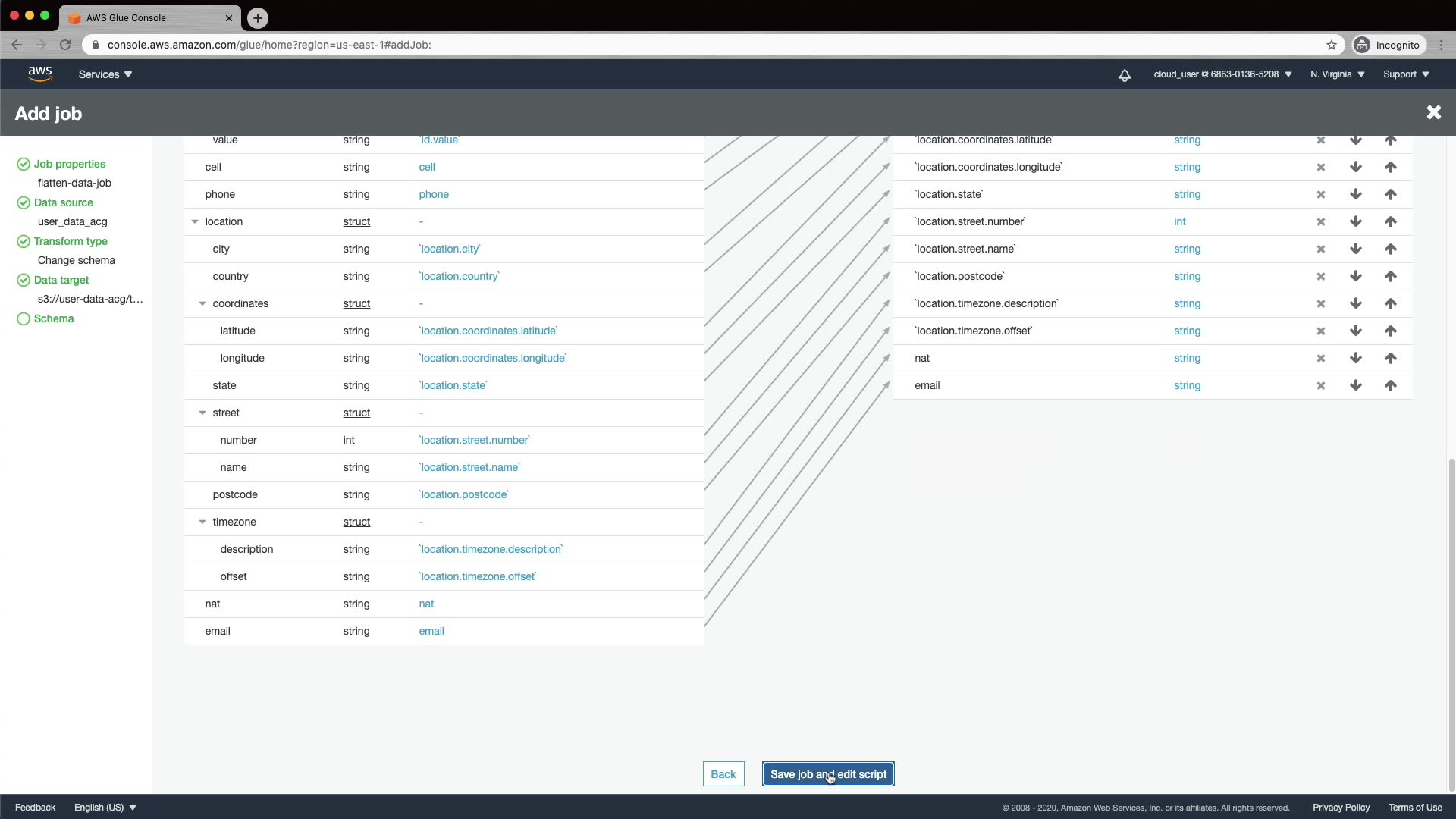This screenshot has height=819, width=1456.
Task: Move email column up
Action: tap(1390, 385)
